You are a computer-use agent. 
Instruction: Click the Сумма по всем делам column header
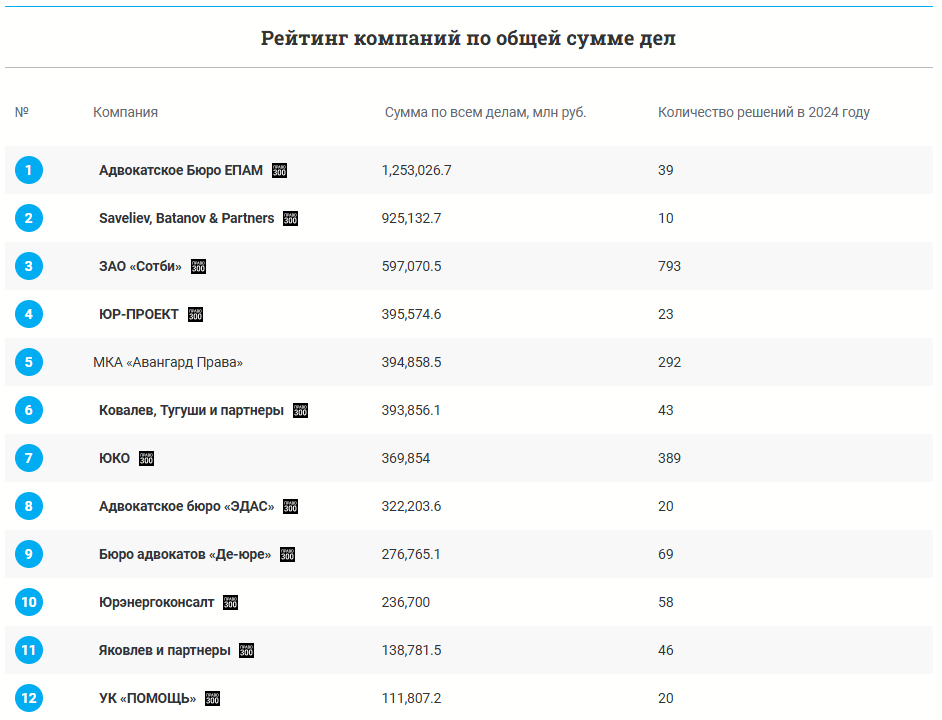tap(485, 112)
